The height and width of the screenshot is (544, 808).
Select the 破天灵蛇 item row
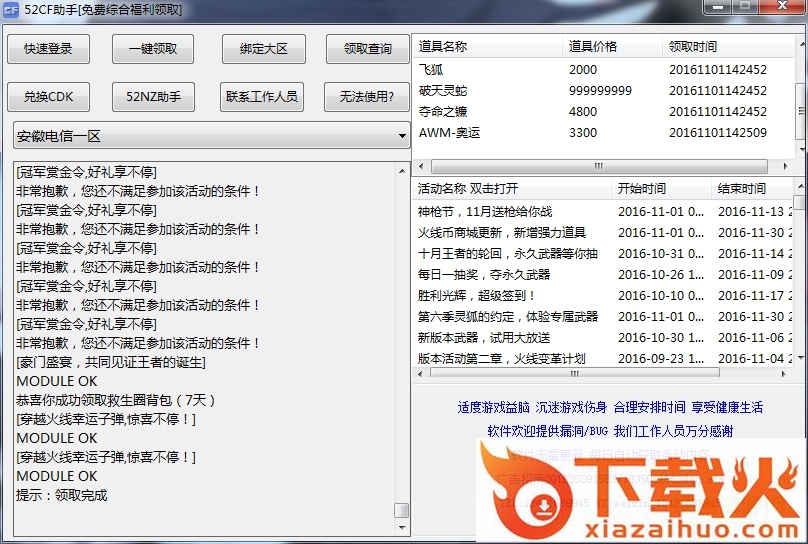coord(603,91)
